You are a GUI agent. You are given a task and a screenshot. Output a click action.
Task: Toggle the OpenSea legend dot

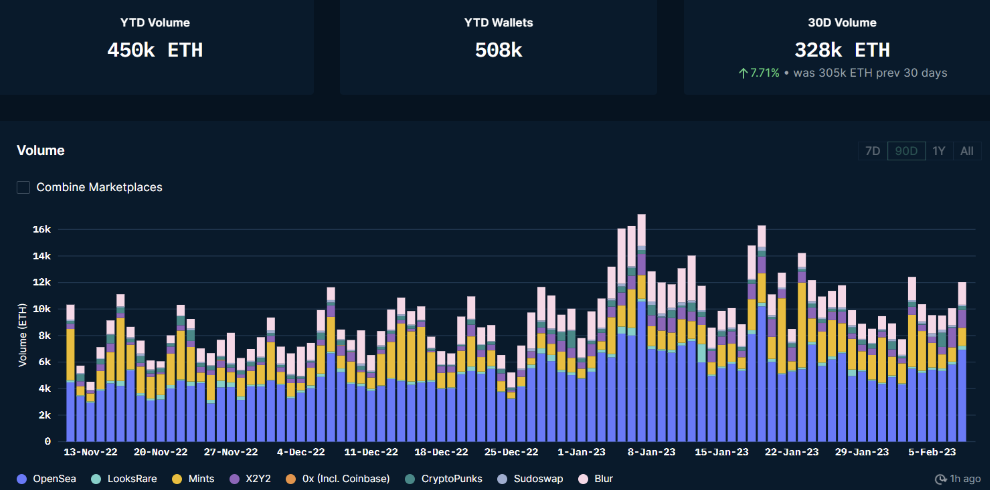click(22, 479)
